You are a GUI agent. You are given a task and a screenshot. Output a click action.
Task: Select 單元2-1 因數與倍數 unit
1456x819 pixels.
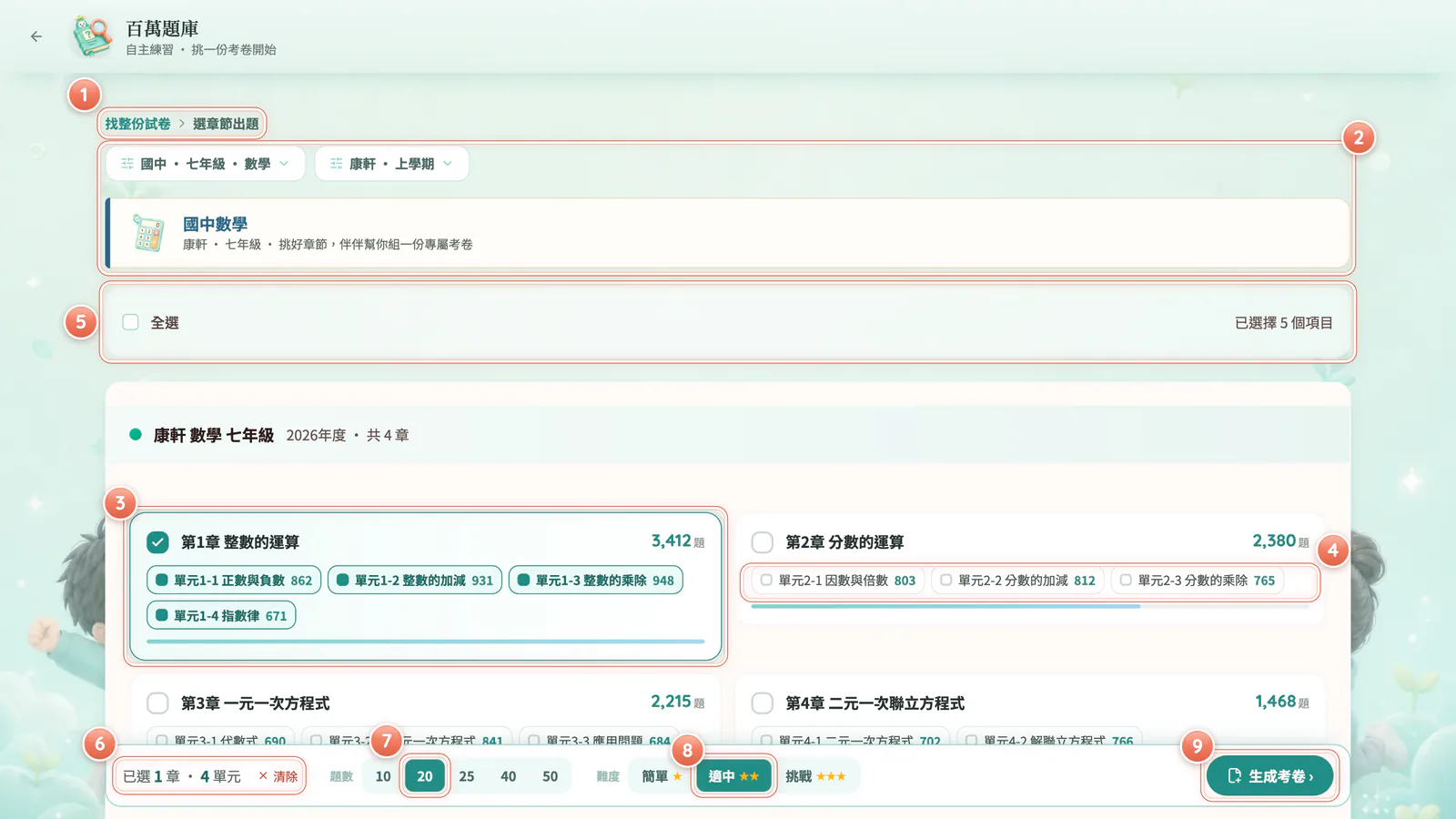pyautogui.click(x=838, y=581)
